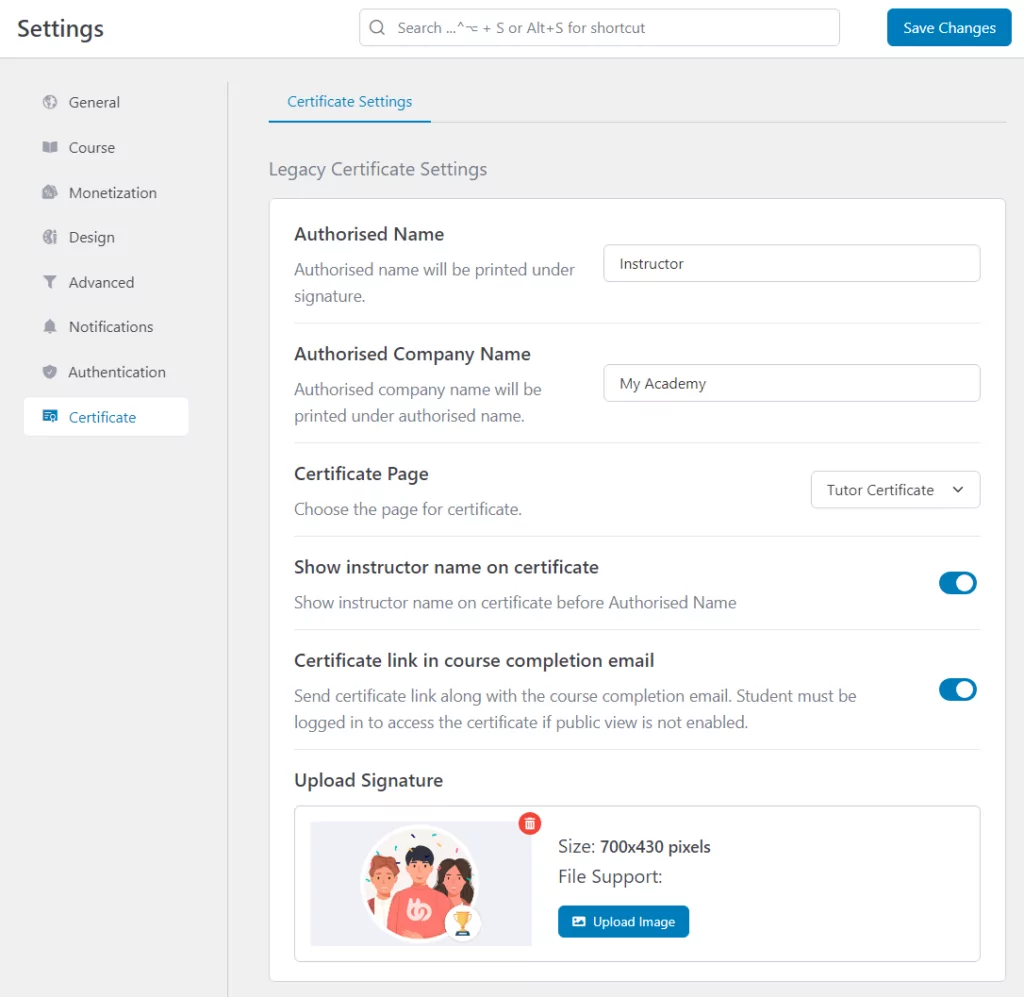This screenshot has height=997, width=1024.
Task: Click the Notifications bell icon
Action: pos(50,326)
